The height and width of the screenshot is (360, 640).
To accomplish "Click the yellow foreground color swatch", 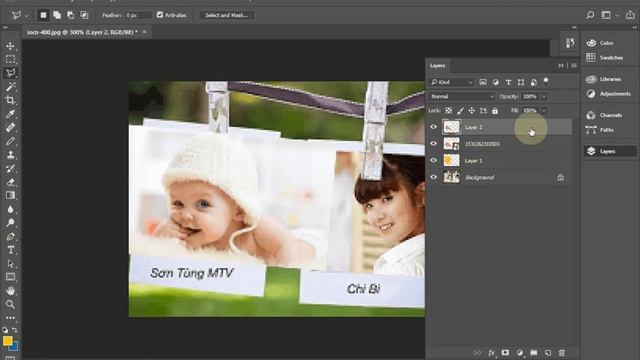I will coord(7,340).
